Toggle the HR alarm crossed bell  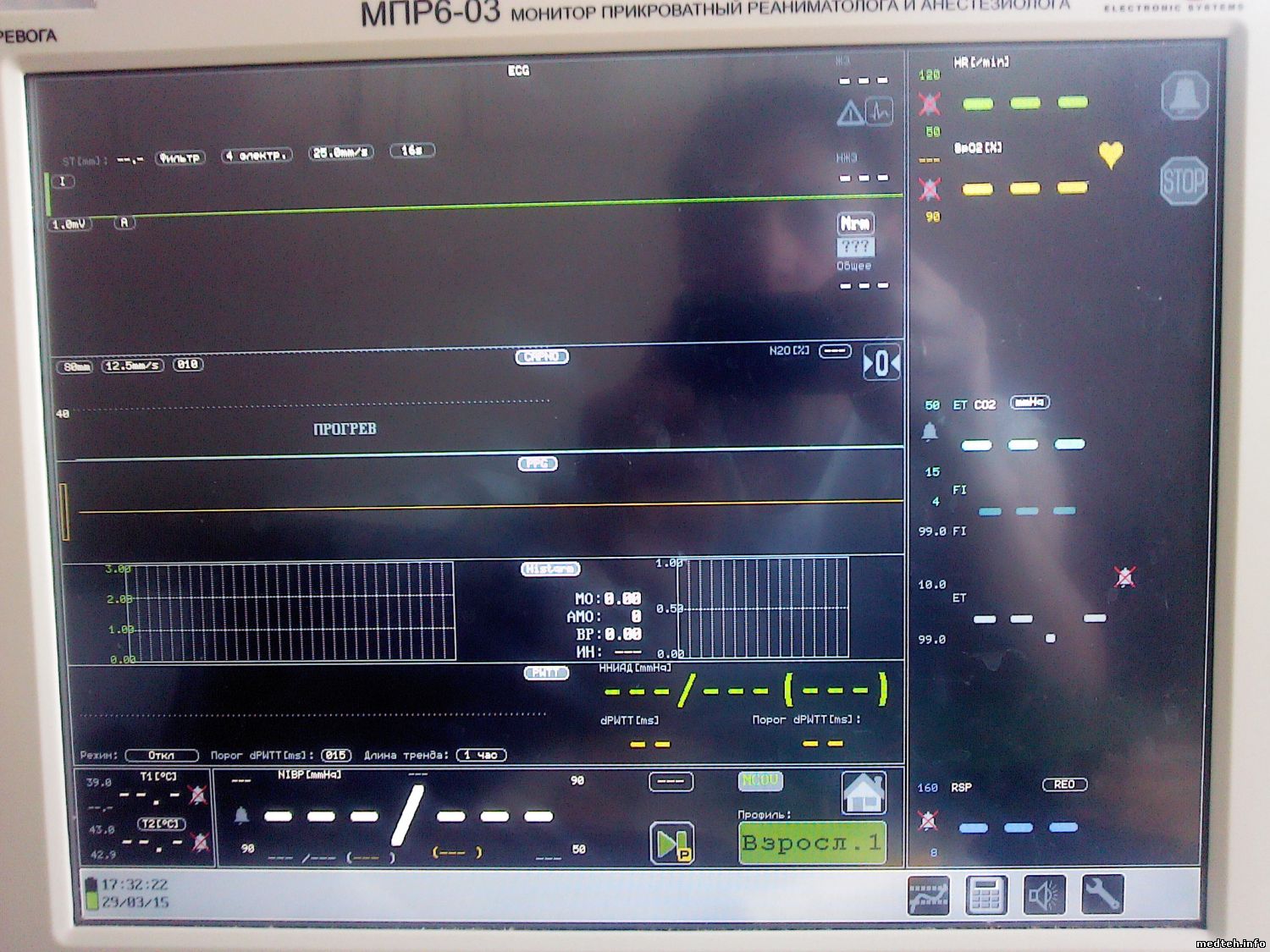tap(930, 104)
